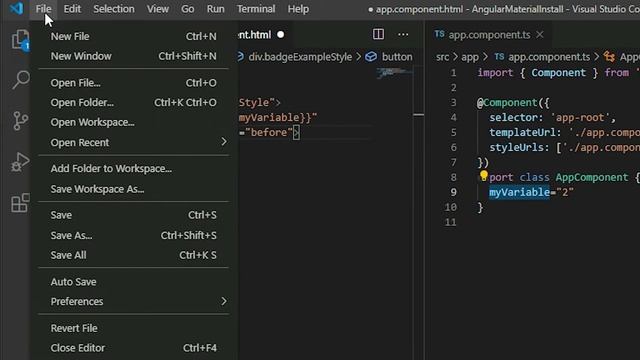Select Open Workspace... menu entry
The image size is (640, 360).
point(133,122)
